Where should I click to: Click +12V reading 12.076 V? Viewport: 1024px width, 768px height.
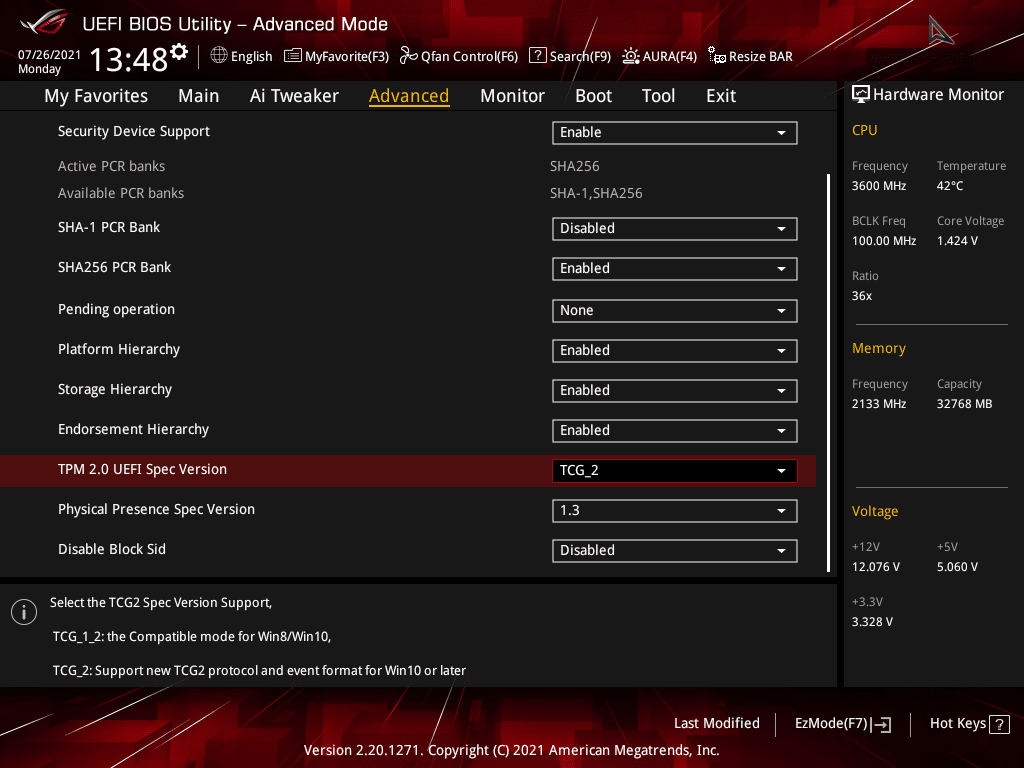(x=876, y=567)
